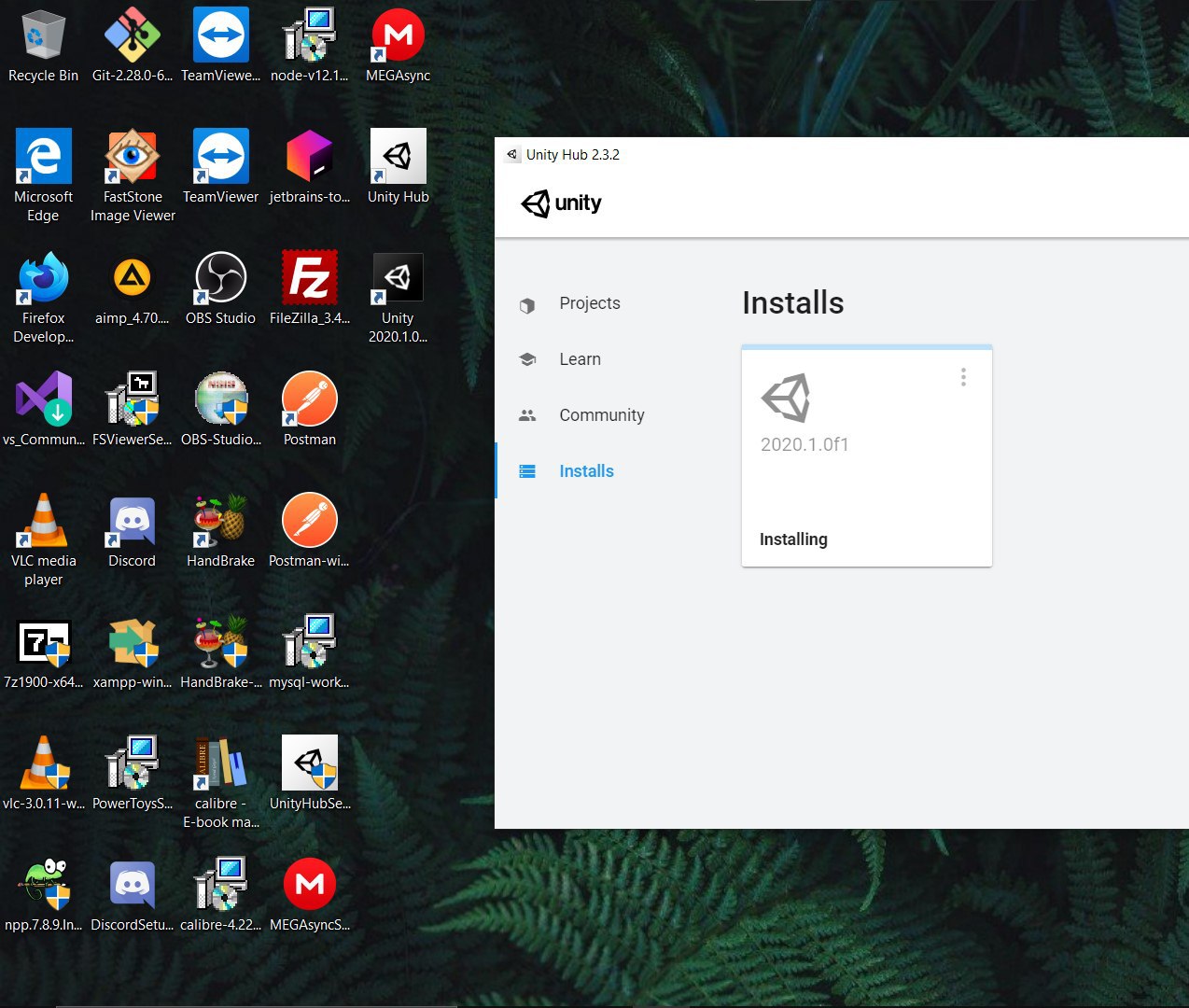Select the Unity 2020.1.0 desktop shortcut
1189x1008 pixels.
click(x=399, y=296)
